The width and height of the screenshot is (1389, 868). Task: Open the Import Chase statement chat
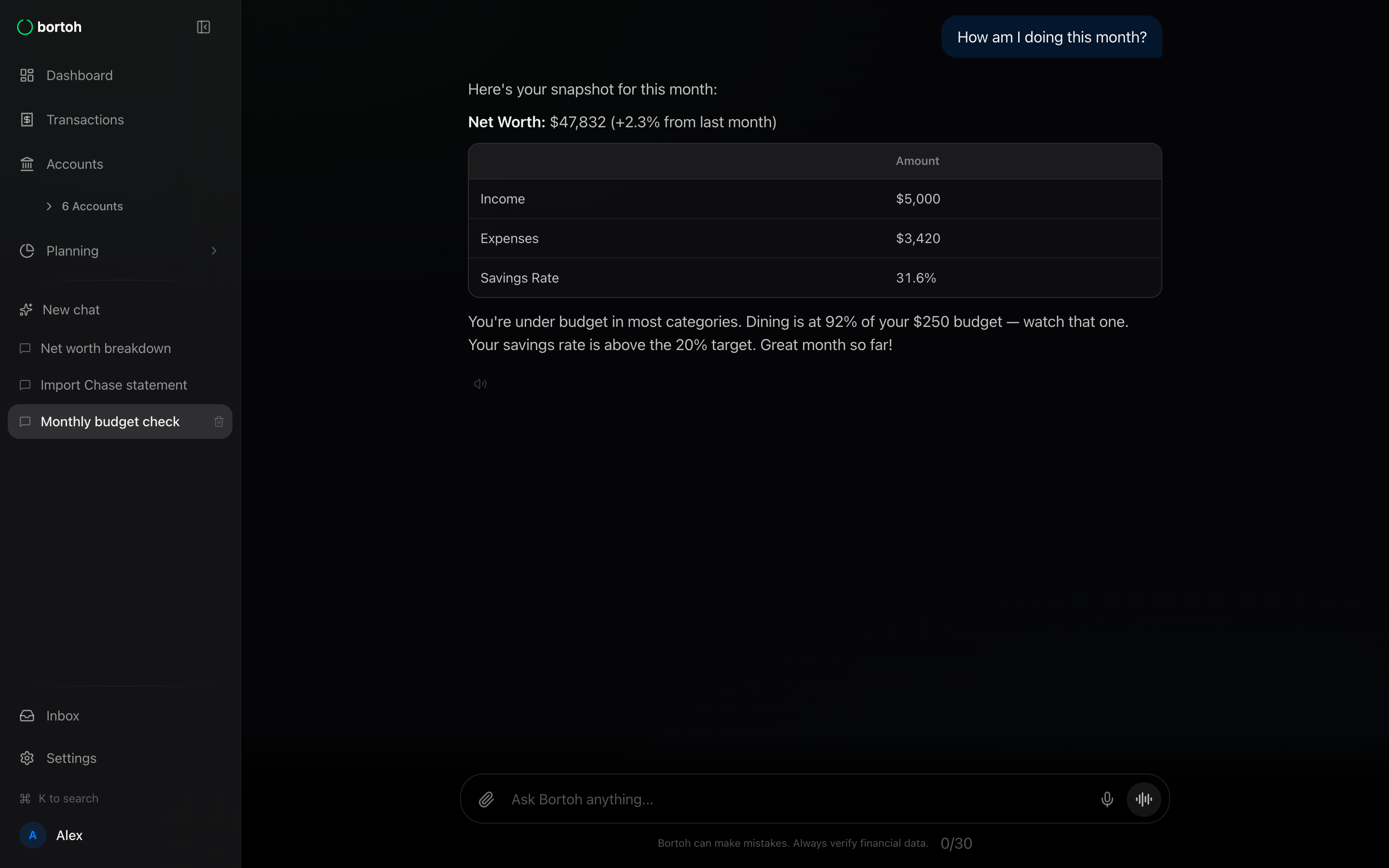[x=114, y=385]
